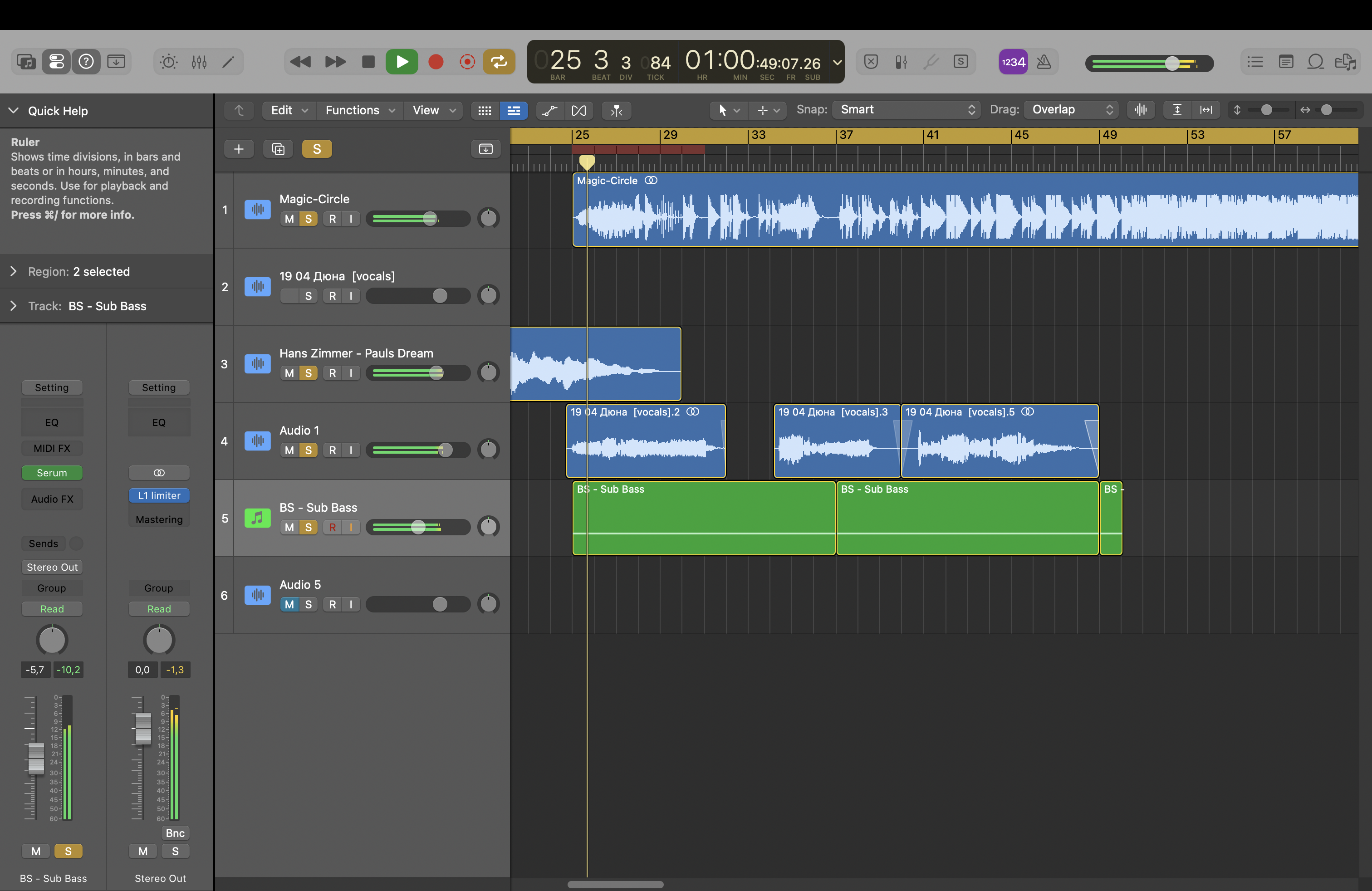Image resolution: width=1372 pixels, height=891 pixels.
Task: Open the Edit menu
Action: tap(289, 110)
